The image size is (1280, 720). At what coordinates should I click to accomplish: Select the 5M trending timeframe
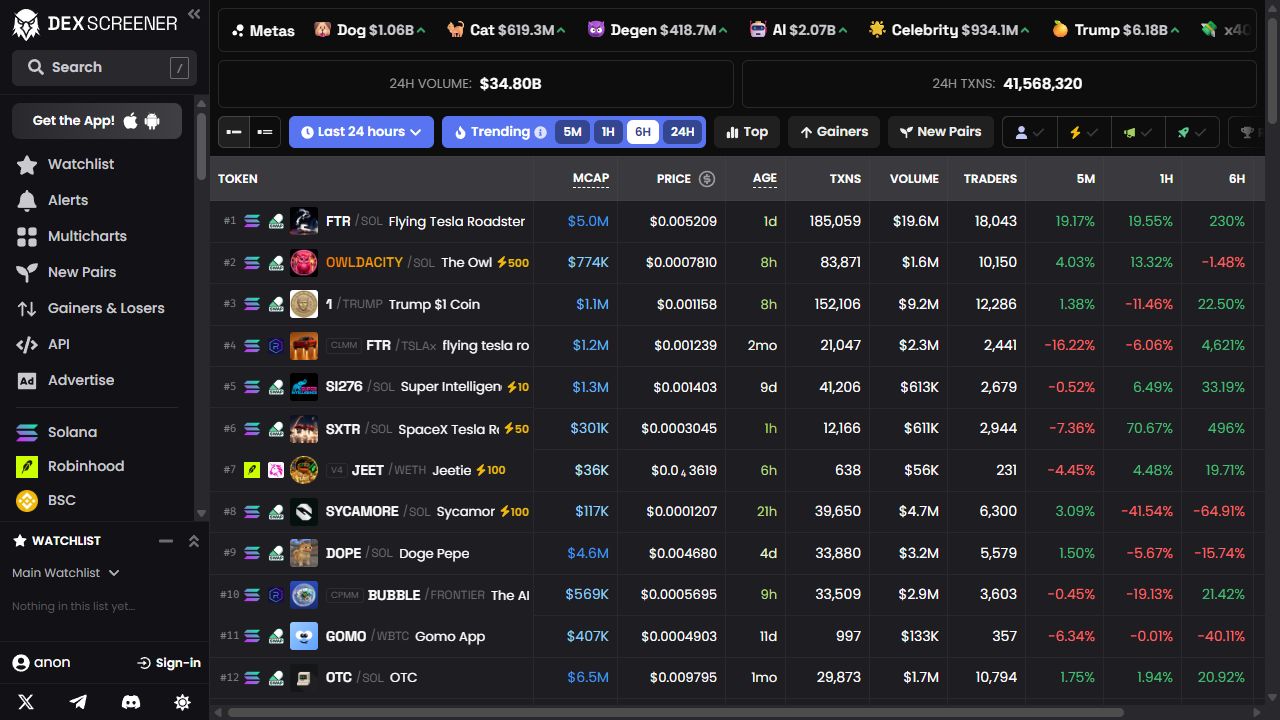pos(572,132)
